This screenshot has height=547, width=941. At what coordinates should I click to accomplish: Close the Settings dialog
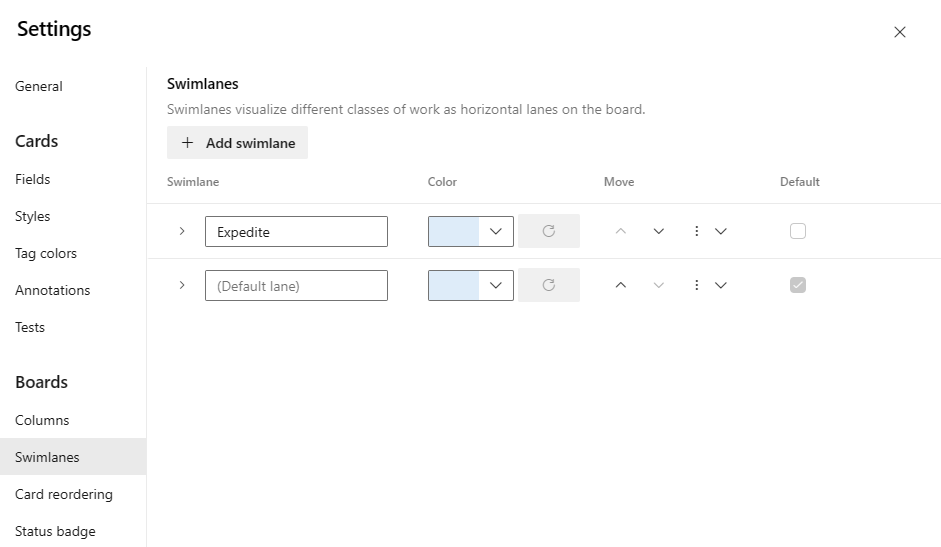click(899, 32)
